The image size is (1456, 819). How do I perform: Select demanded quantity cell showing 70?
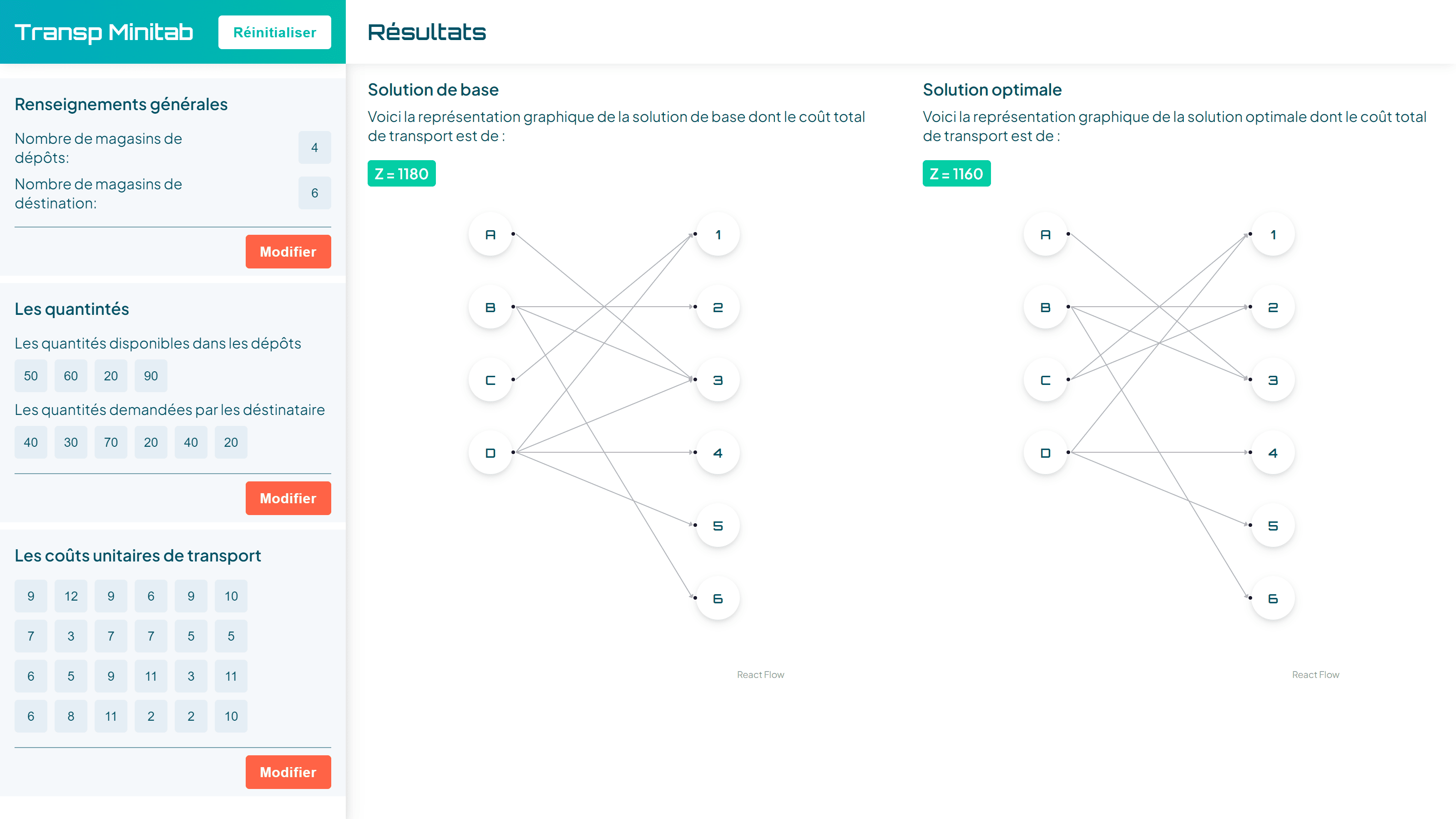(x=111, y=442)
